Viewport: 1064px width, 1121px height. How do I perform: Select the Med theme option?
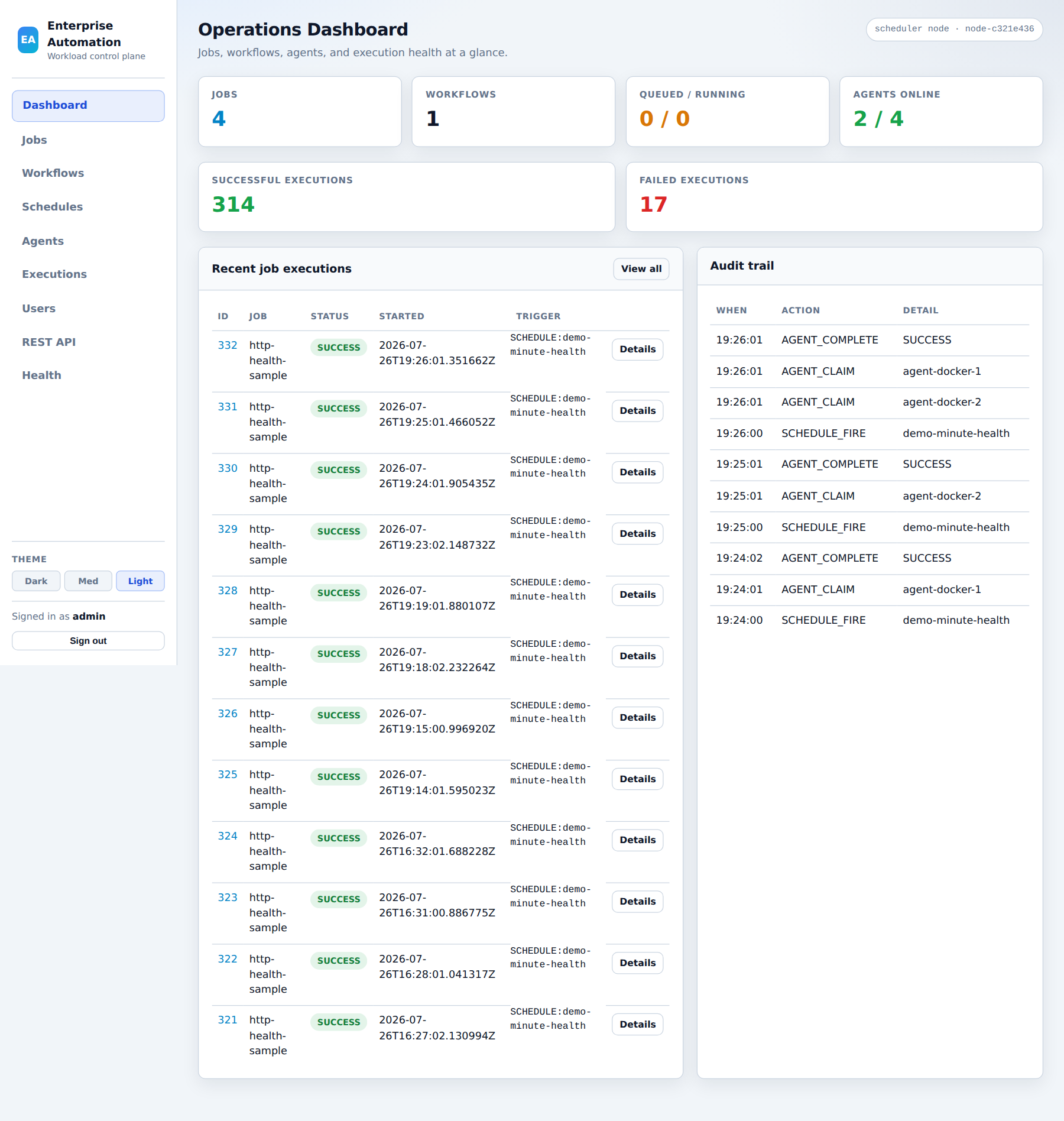click(88, 581)
